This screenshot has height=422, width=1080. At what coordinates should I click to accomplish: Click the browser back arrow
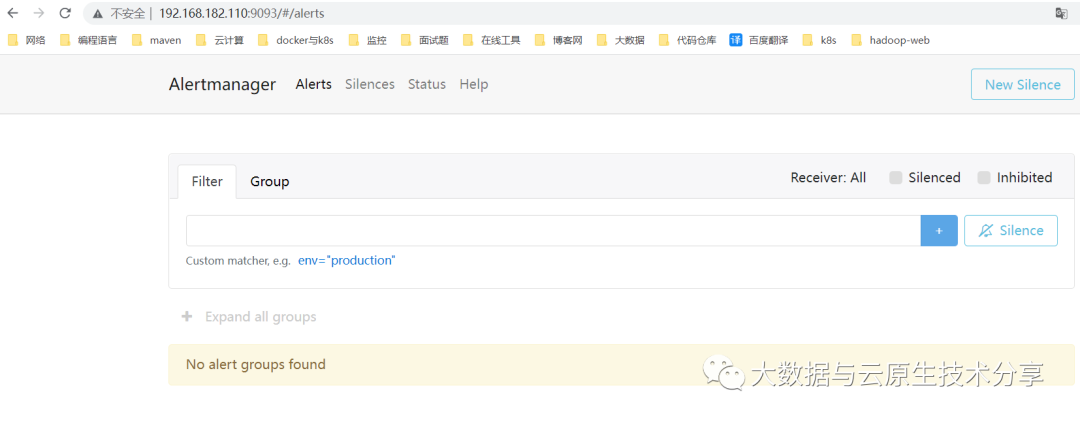coord(13,14)
